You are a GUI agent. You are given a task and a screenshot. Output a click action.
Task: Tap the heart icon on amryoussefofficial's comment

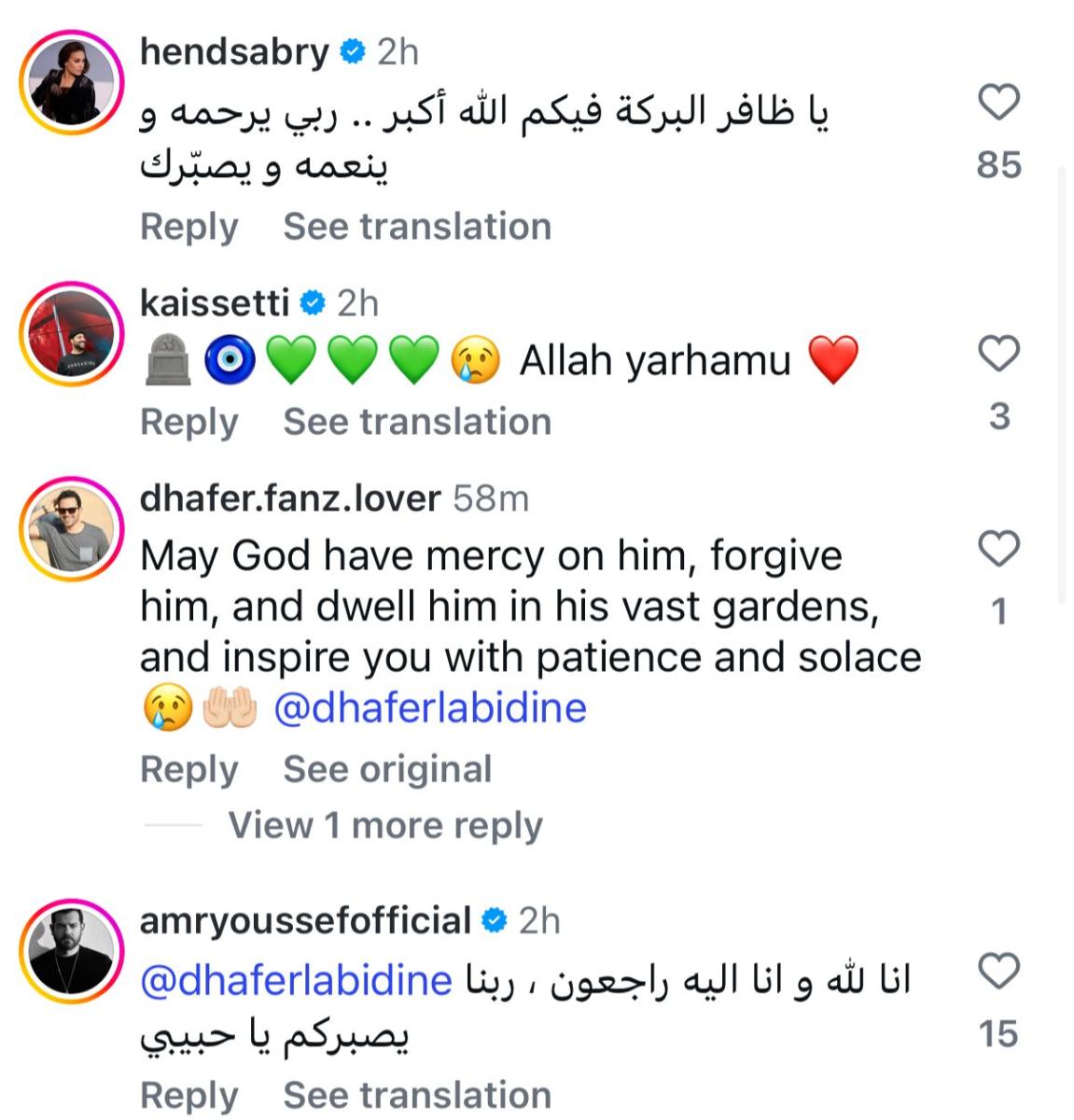coord(1000,971)
